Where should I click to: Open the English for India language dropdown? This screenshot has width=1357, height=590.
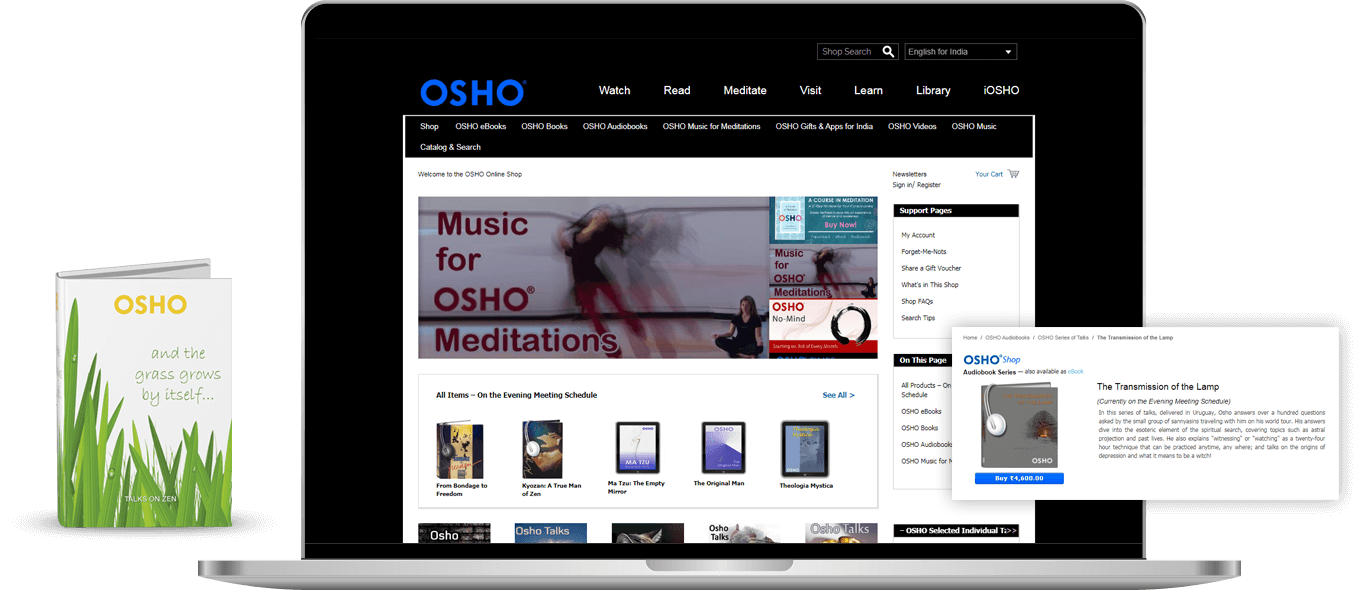pos(960,52)
